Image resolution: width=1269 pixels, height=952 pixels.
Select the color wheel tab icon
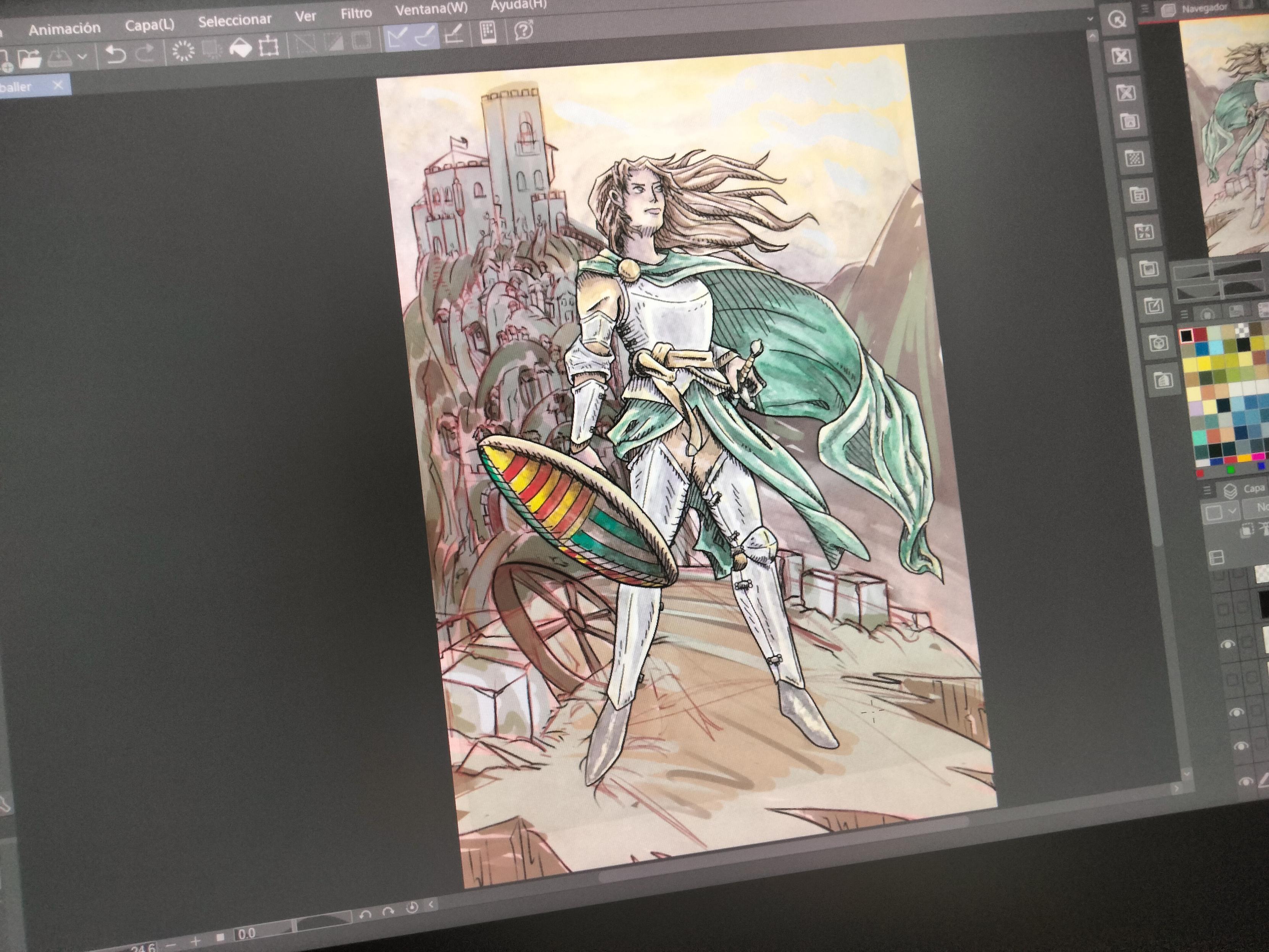(1207, 313)
